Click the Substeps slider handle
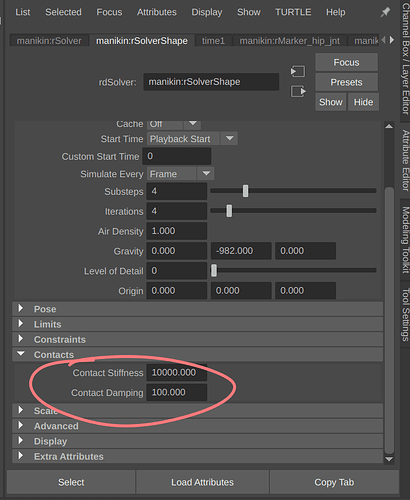Viewport: 410px width, 500px height. [x=245, y=191]
